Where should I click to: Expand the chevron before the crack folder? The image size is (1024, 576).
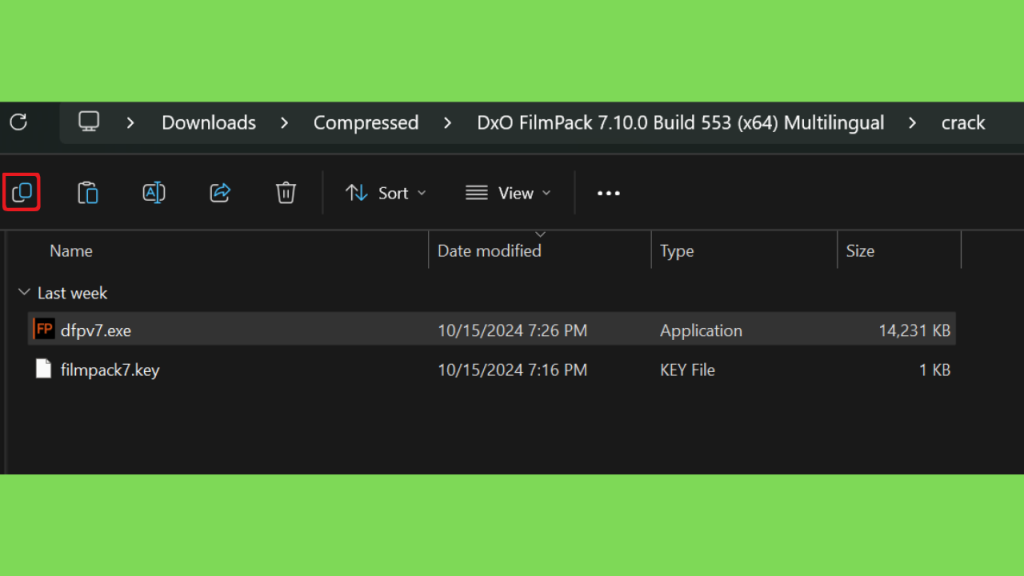912,123
